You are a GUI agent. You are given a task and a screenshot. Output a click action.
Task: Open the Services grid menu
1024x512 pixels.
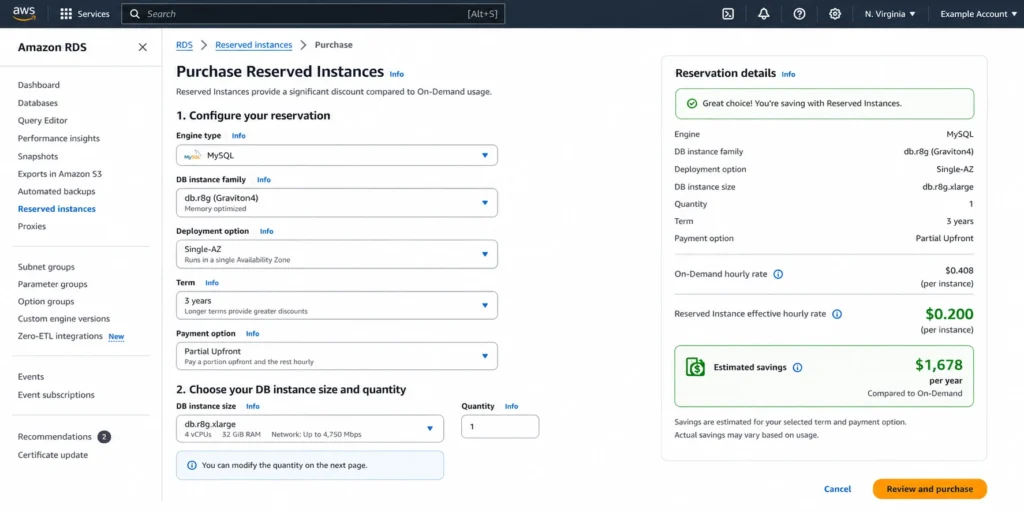coord(85,14)
